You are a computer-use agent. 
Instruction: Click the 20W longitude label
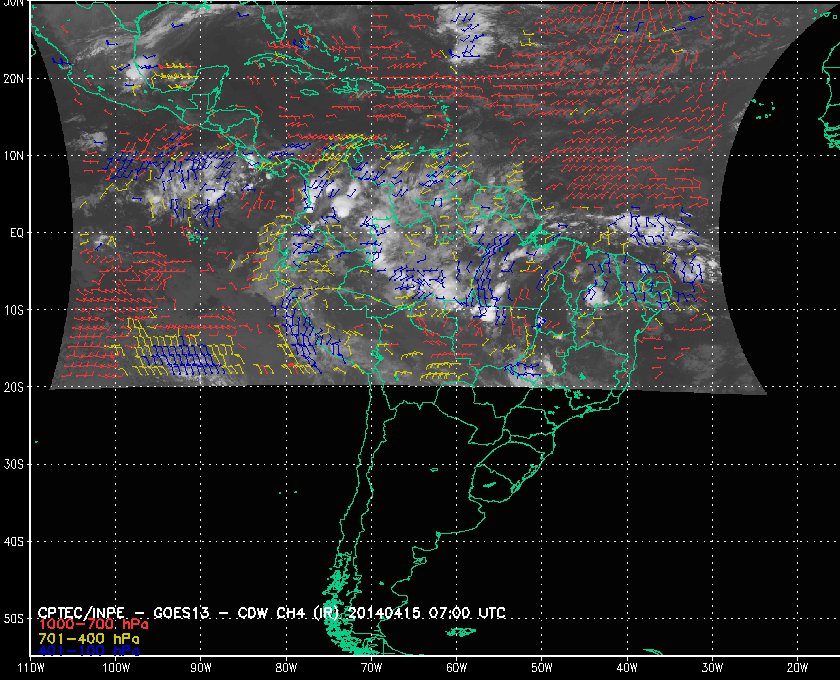(x=797, y=668)
